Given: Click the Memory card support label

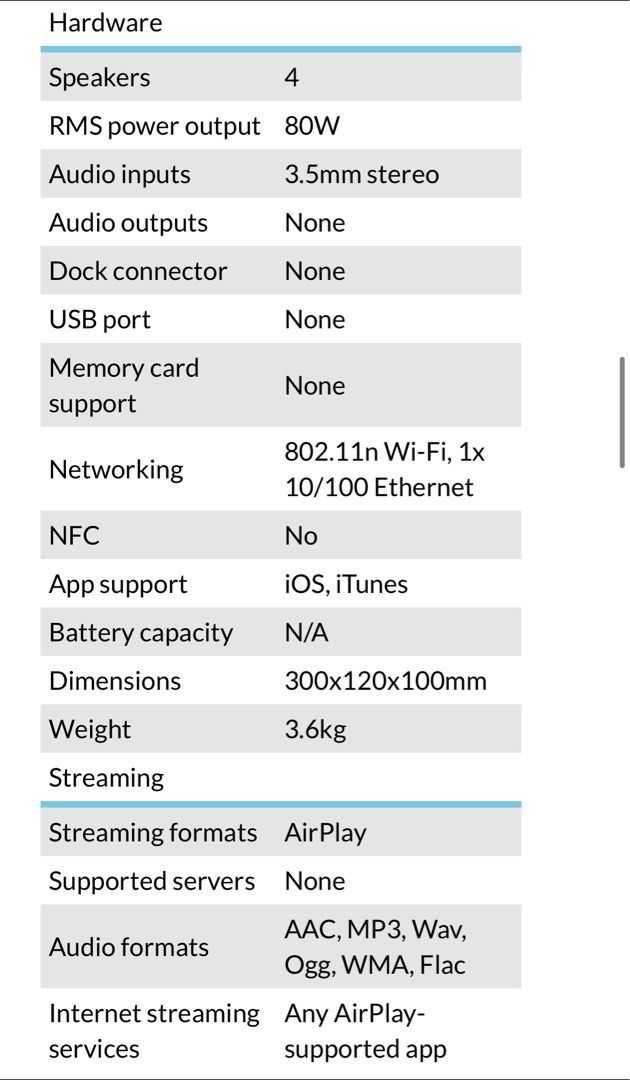Looking at the screenshot, I should (124, 386).
